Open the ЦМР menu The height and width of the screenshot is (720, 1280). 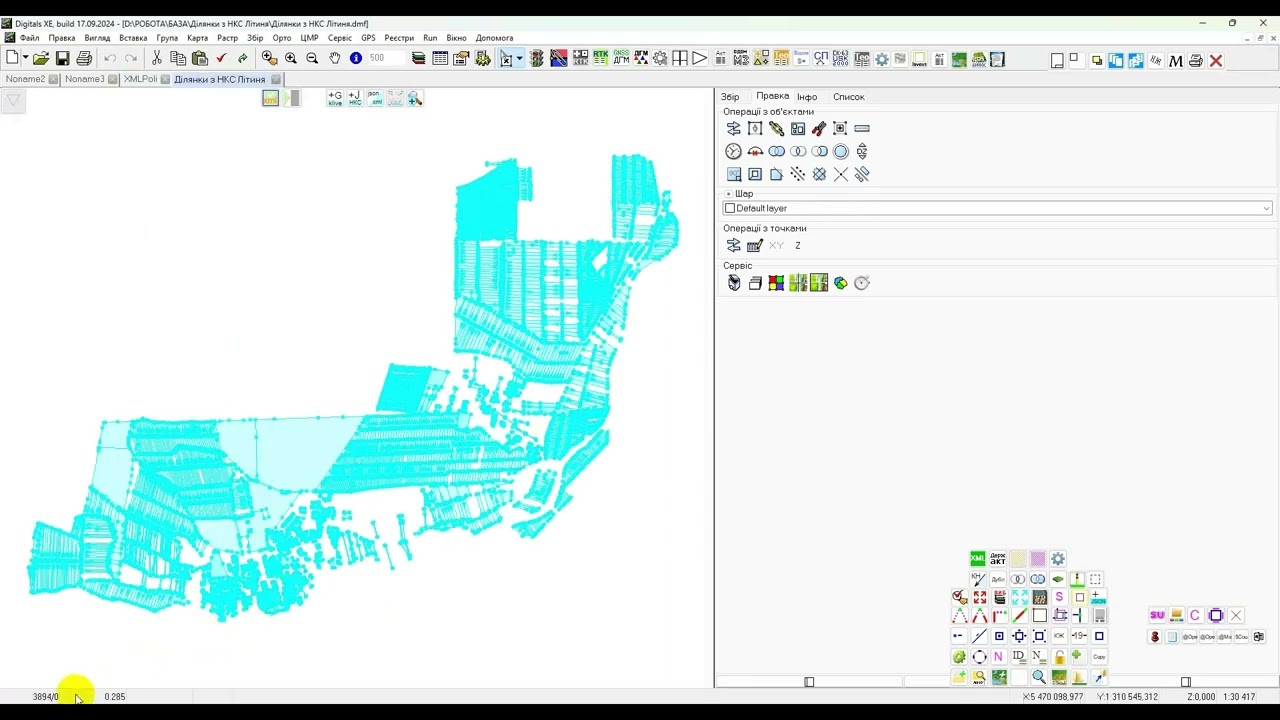309,38
